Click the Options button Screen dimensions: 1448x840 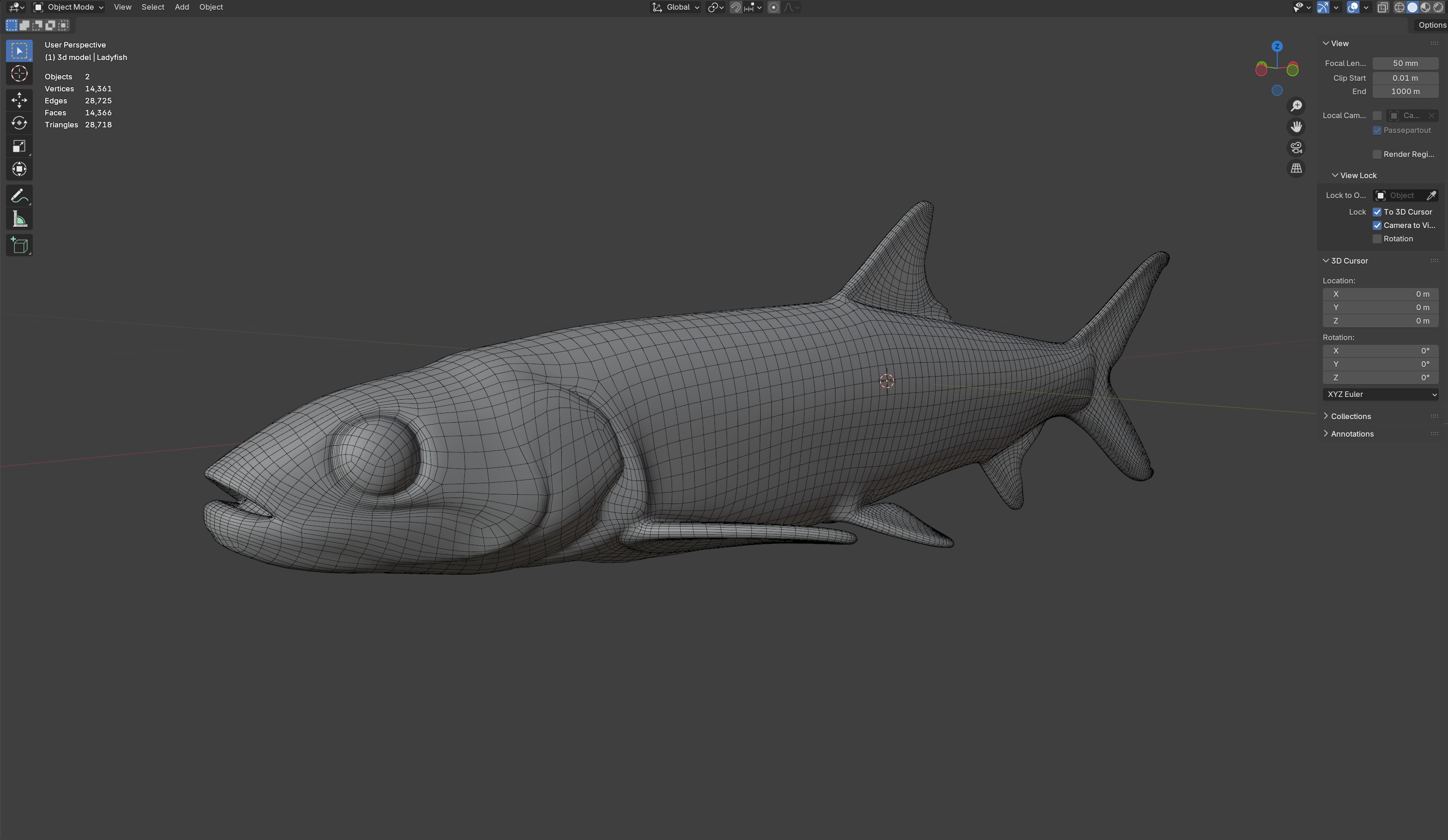1431,25
